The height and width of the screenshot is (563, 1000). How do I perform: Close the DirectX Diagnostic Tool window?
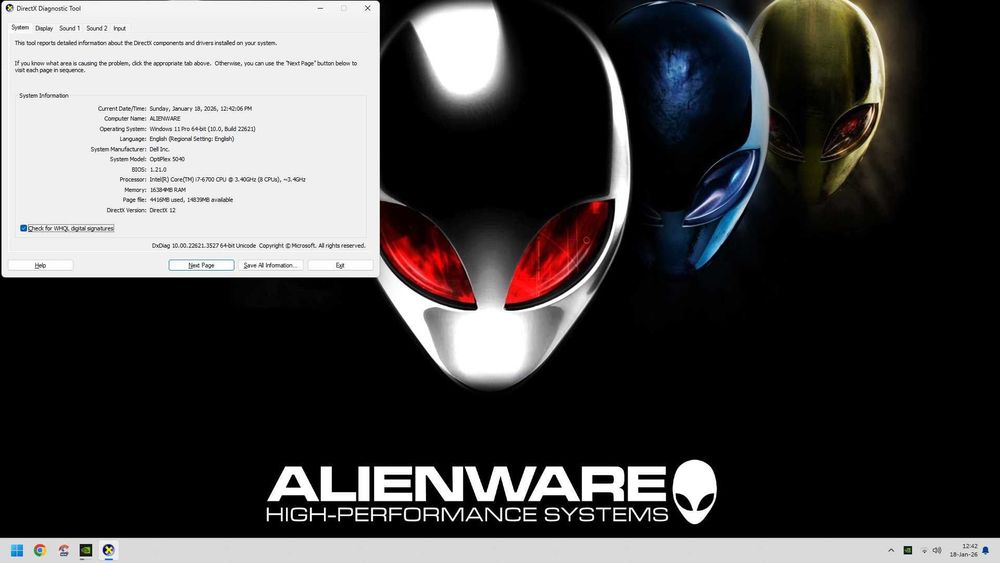click(367, 8)
